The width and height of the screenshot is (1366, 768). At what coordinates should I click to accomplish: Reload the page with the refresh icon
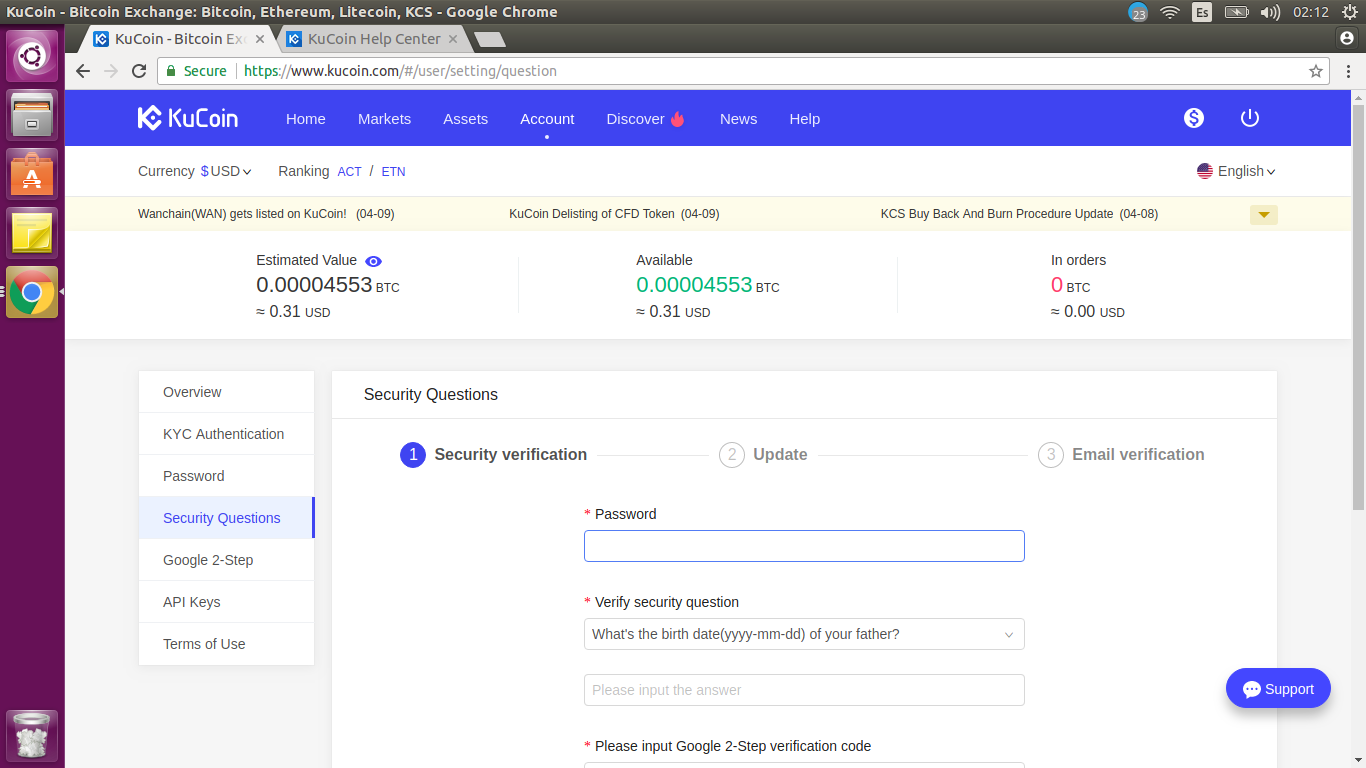138,71
